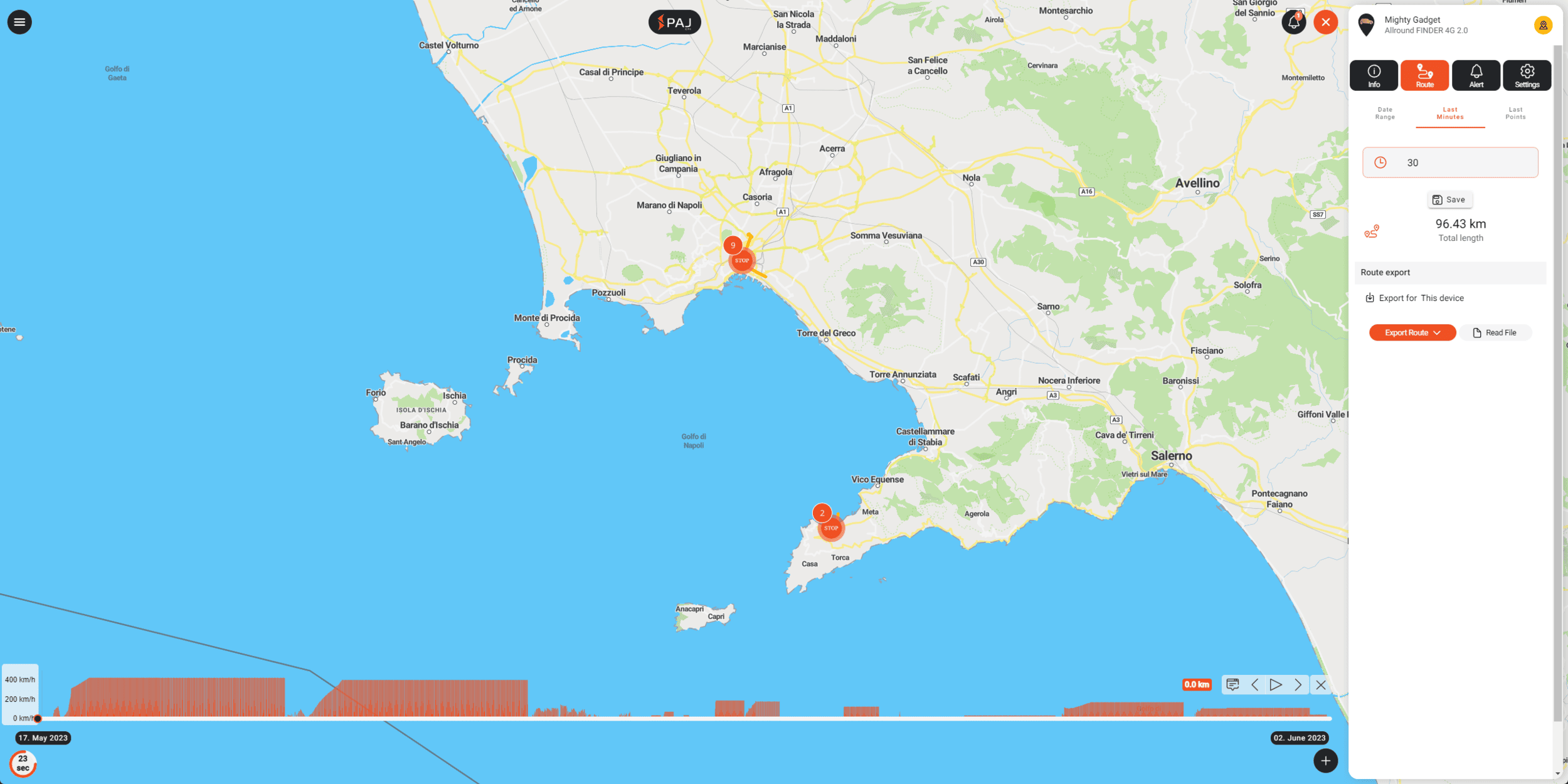Expand the Export Route dropdown
Image resolution: width=1568 pixels, height=784 pixels.
point(1412,332)
